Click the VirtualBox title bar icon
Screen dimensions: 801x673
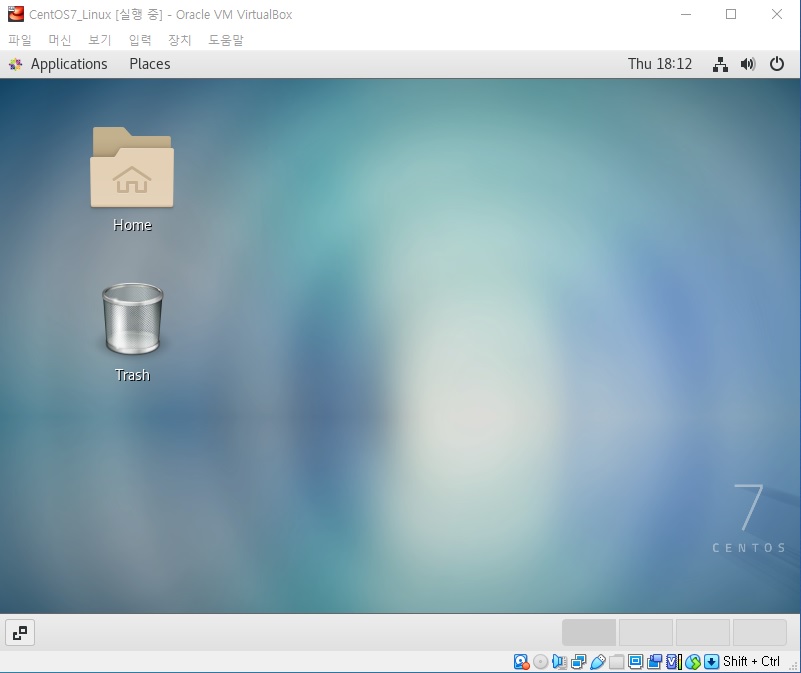pyautogui.click(x=16, y=14)
